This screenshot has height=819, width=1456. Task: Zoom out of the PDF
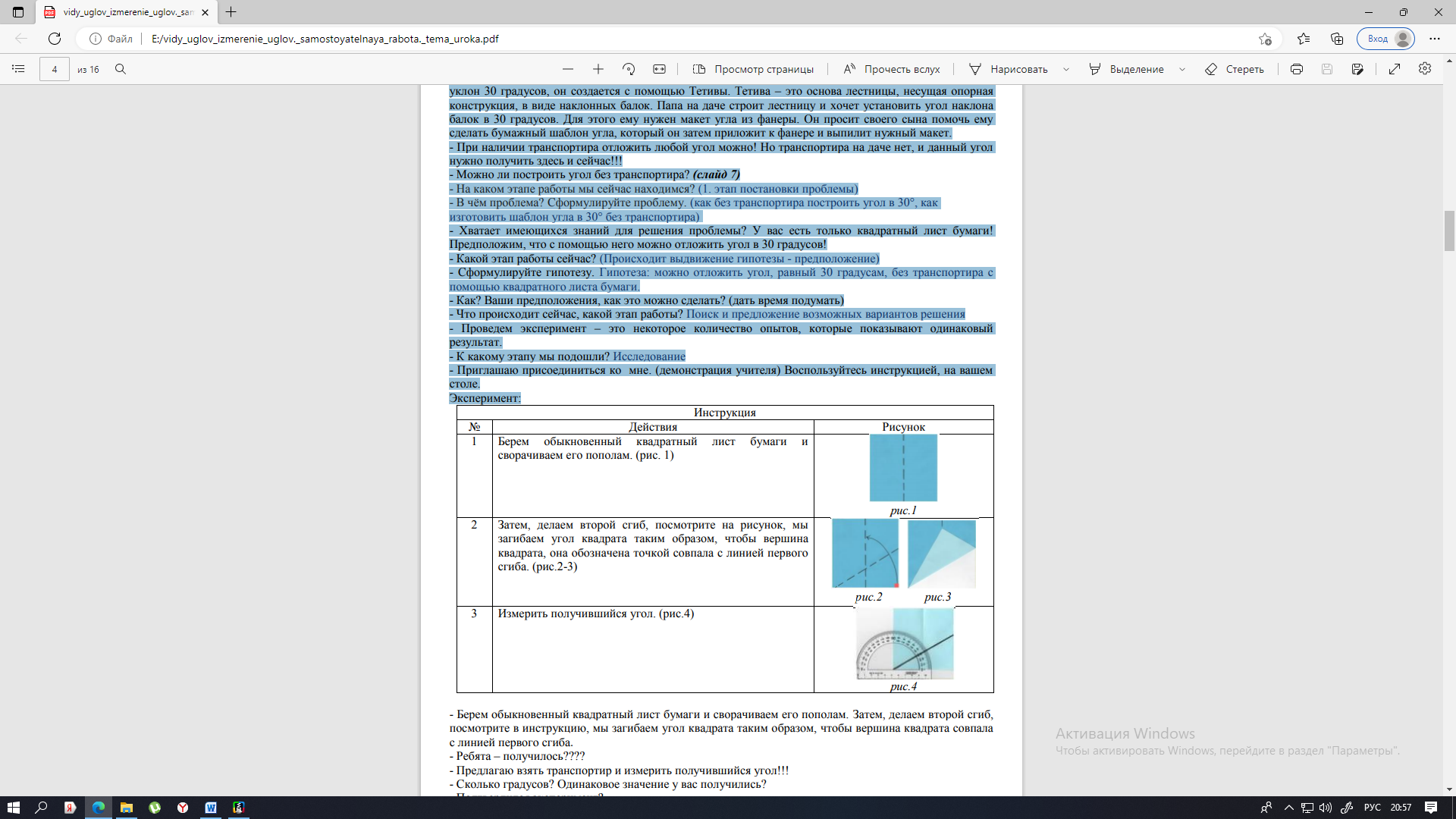(x=568, y=69)
